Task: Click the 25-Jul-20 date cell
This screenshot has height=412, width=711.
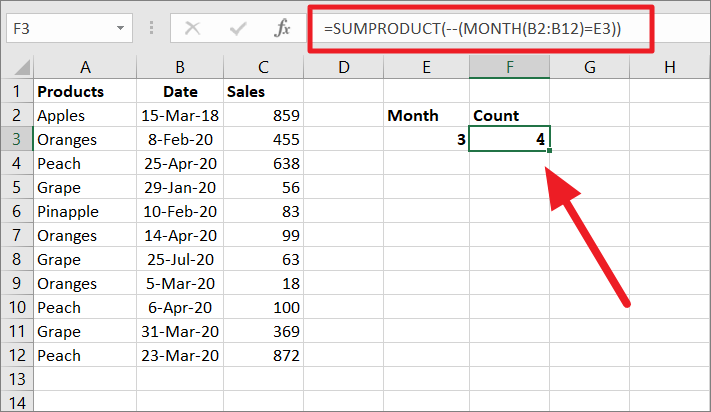Action: point(180,259)
